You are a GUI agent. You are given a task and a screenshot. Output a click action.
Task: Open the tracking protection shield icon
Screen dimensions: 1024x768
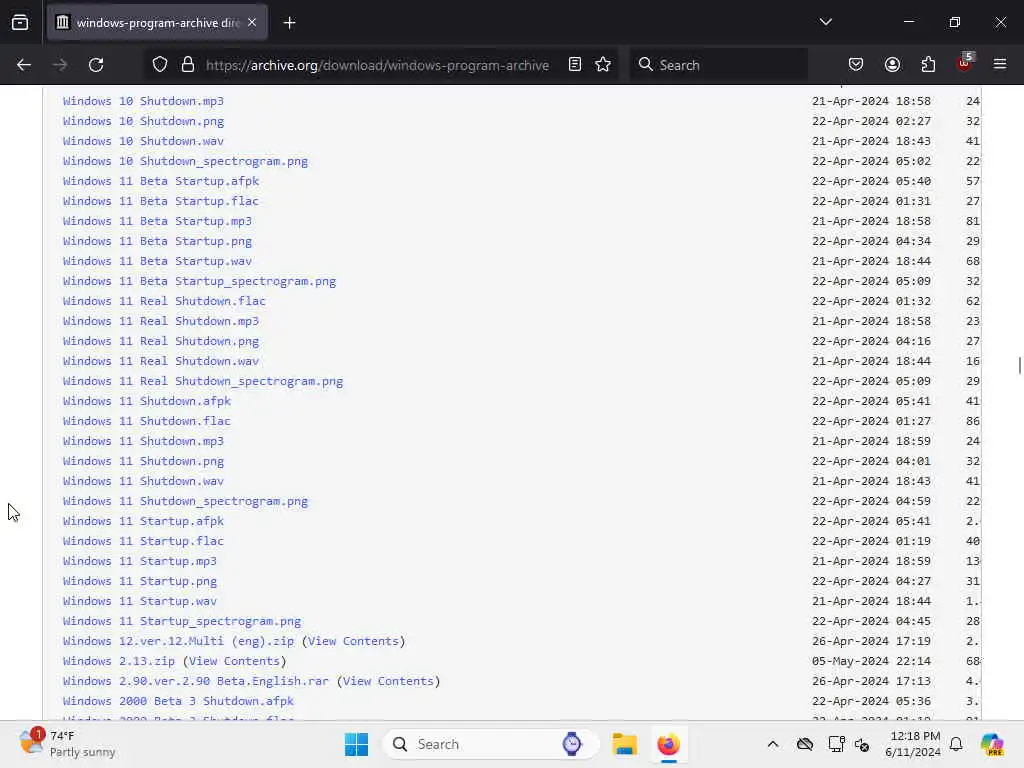pyautogui.click(x=160, y=65)
